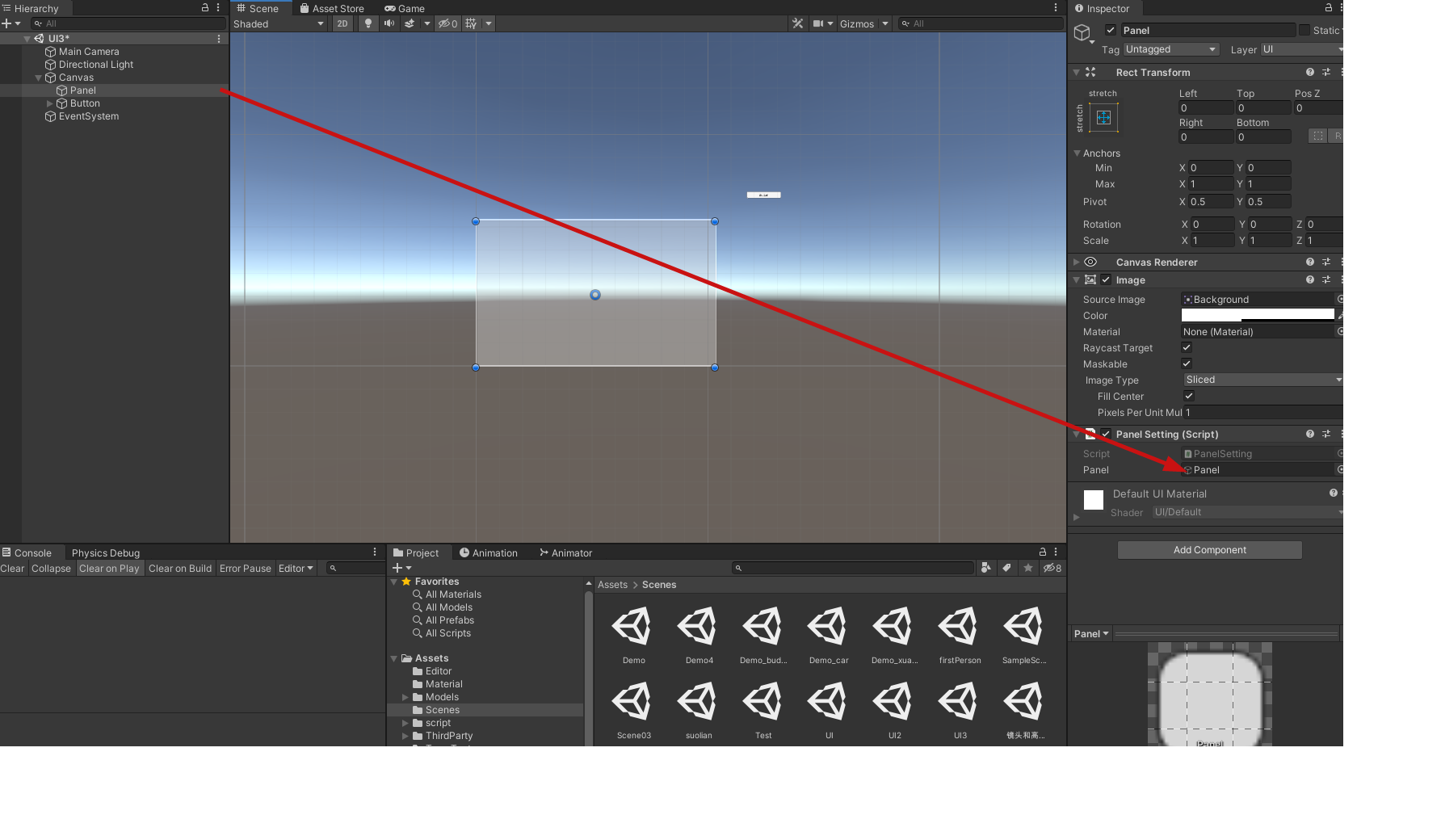Uncheck the Maskable option
Viewport: 1441px width, 840px height.
coord(1187,363)
